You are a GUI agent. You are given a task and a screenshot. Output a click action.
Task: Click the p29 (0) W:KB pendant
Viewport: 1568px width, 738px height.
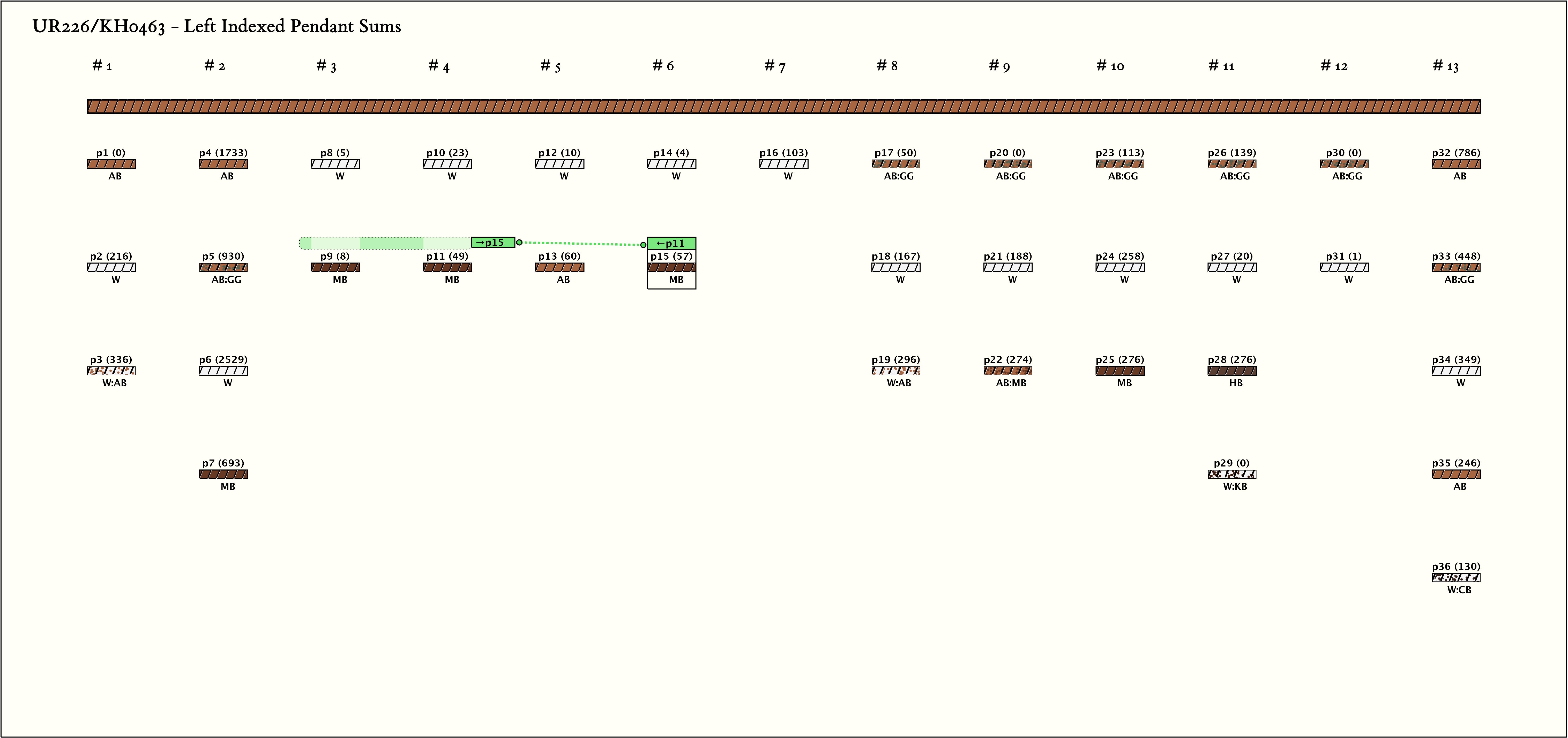coord(1231,475)
